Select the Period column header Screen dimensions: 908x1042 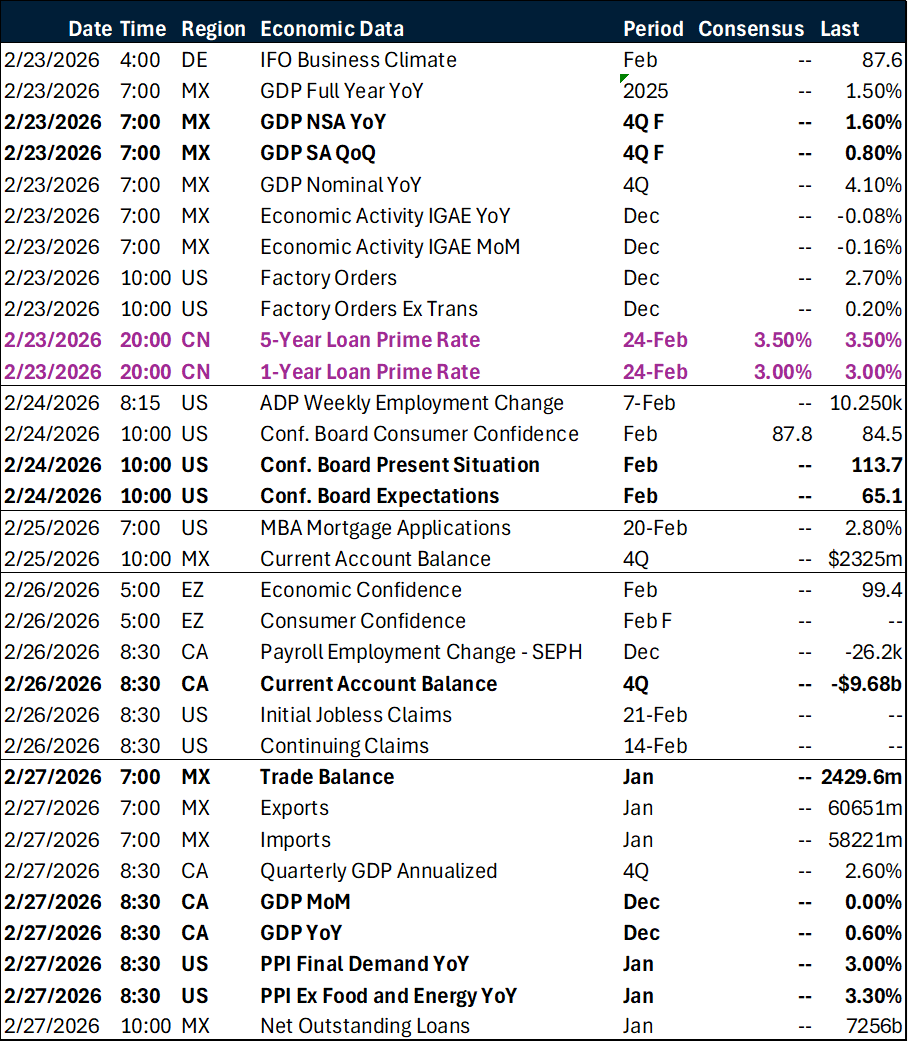coord(653,29)
